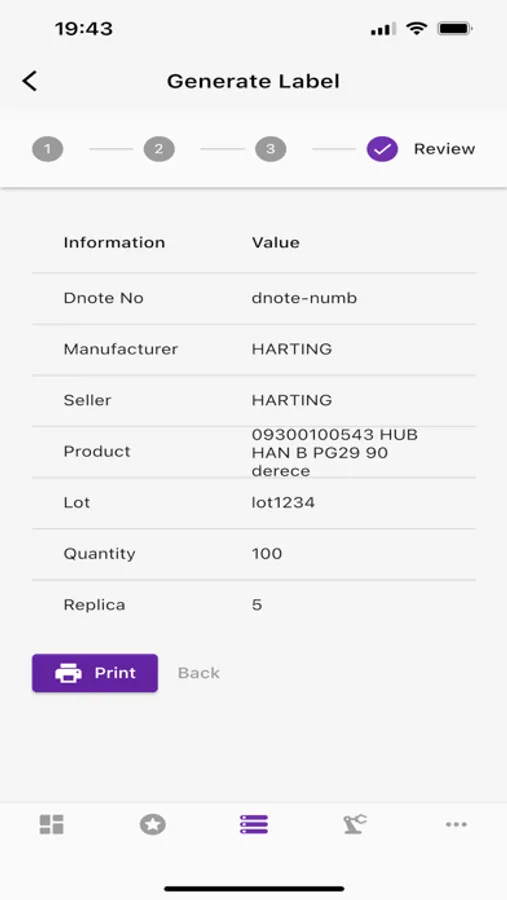507x900 pixels.
Task: Tap the printer icon on Print button
Action: pyautogui.click(x=68, y=673)
